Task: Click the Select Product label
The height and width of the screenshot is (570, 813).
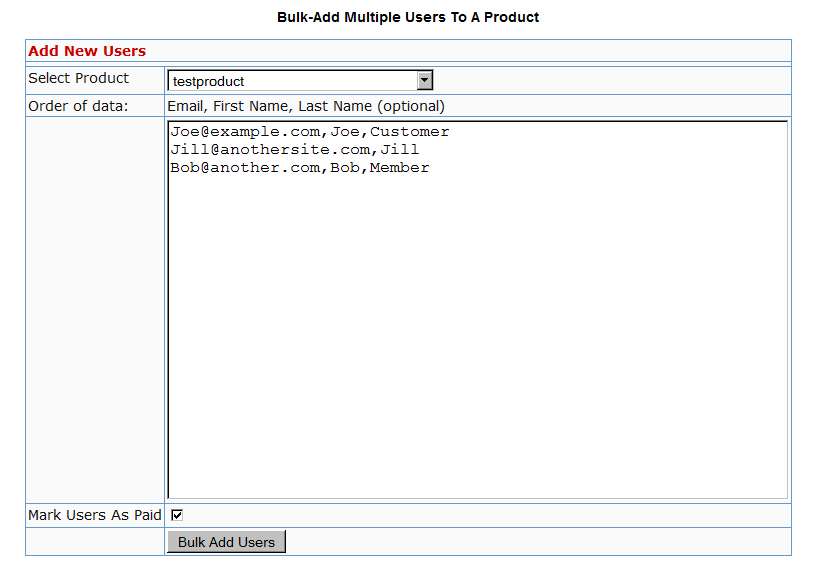Action: 79,78
